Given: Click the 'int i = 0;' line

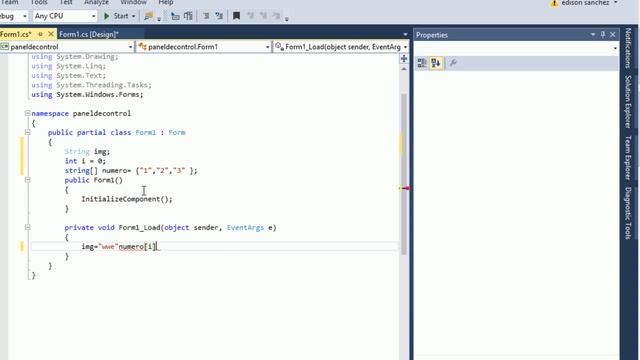Looking at the screenshot, I should [85, 161].
